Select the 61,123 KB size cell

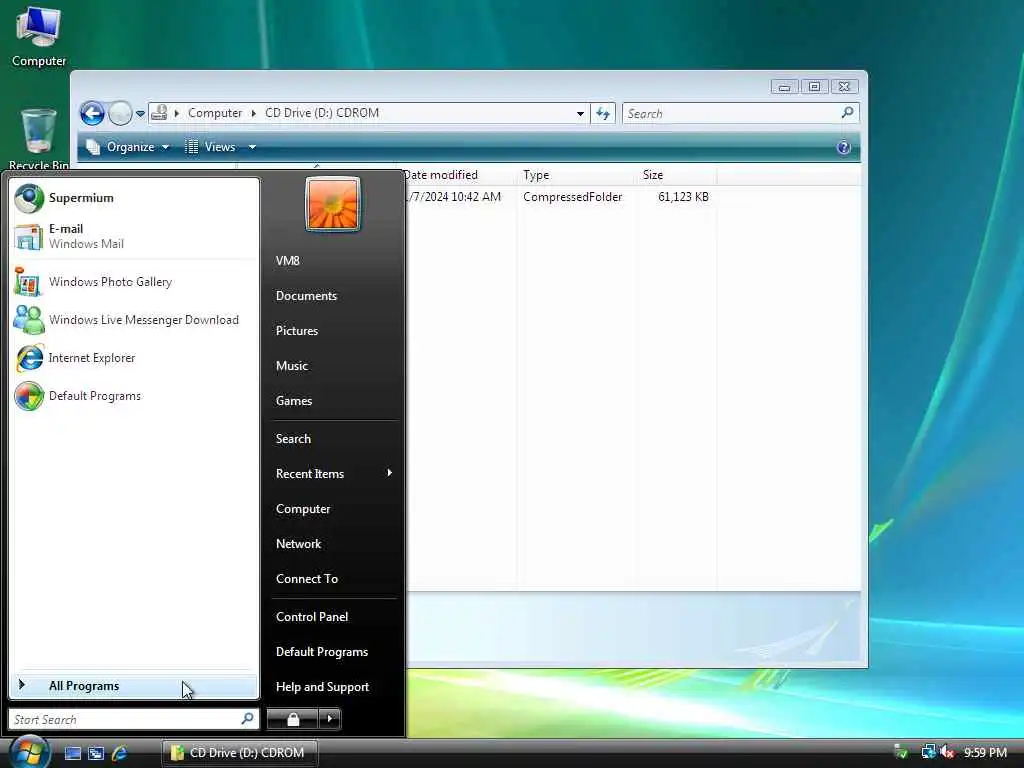tap(683, 197)
